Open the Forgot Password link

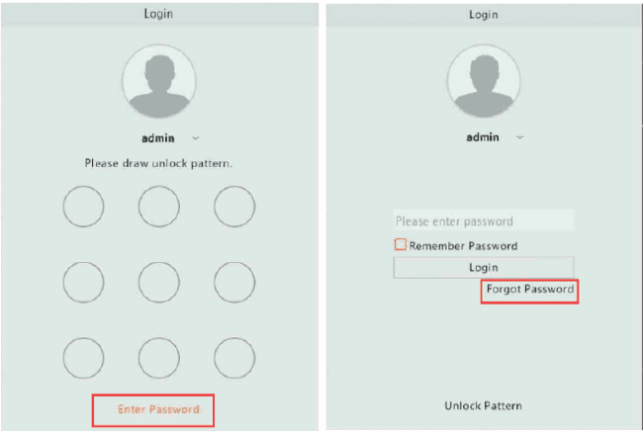(529, 289)
